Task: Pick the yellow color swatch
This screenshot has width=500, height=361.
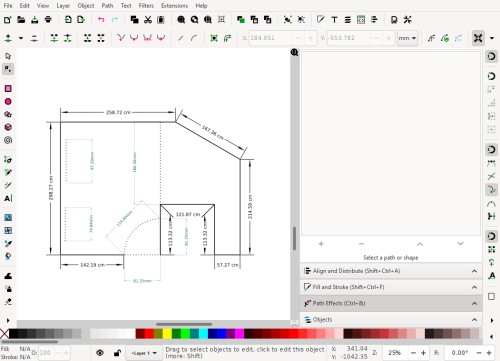Action: click(x=167, y=334)
